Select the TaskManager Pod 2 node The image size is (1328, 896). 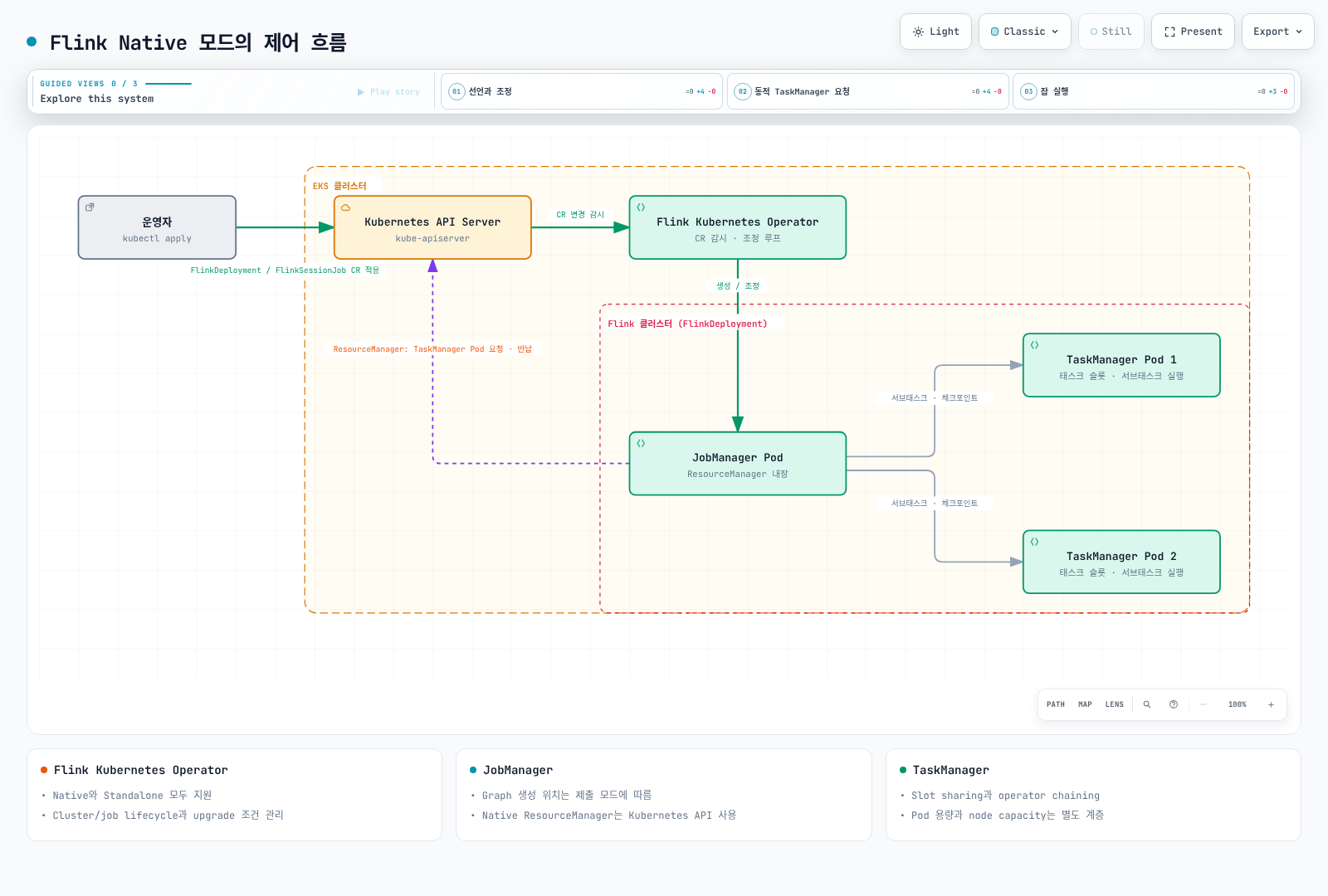(x=1121, y=562)
